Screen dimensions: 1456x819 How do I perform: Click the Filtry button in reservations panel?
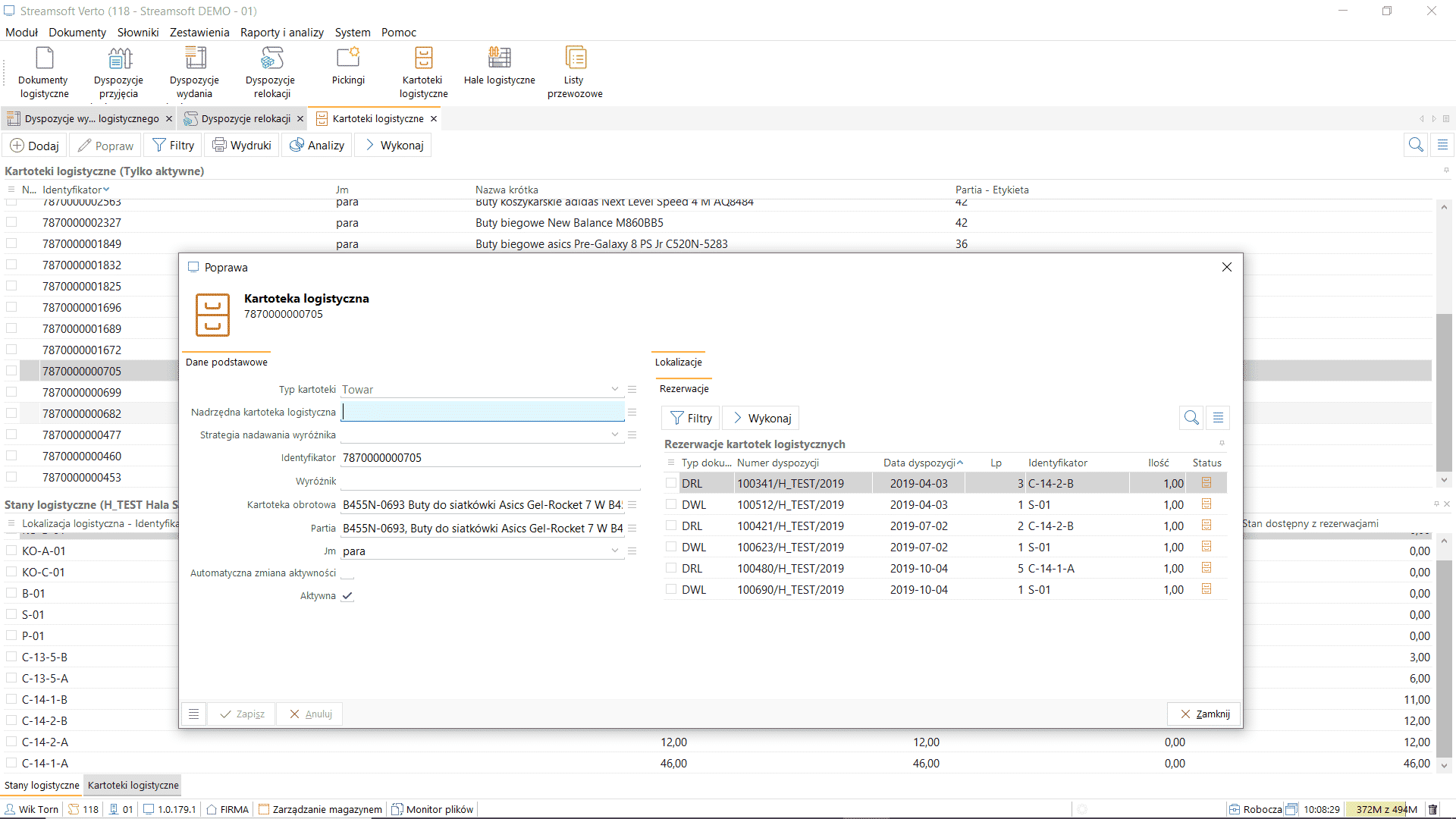[689, 418]
